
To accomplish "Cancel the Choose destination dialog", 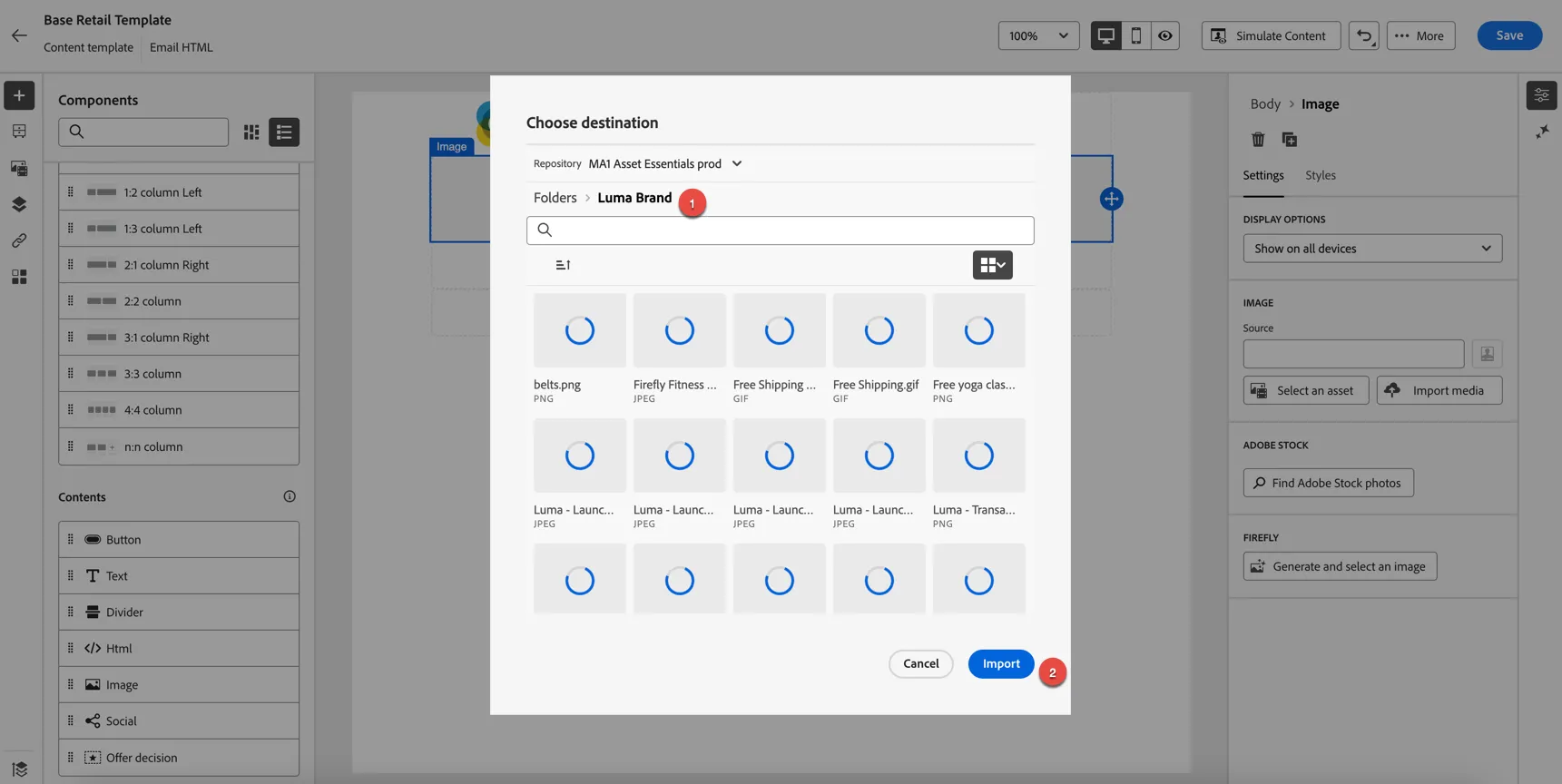I will 920,663.
